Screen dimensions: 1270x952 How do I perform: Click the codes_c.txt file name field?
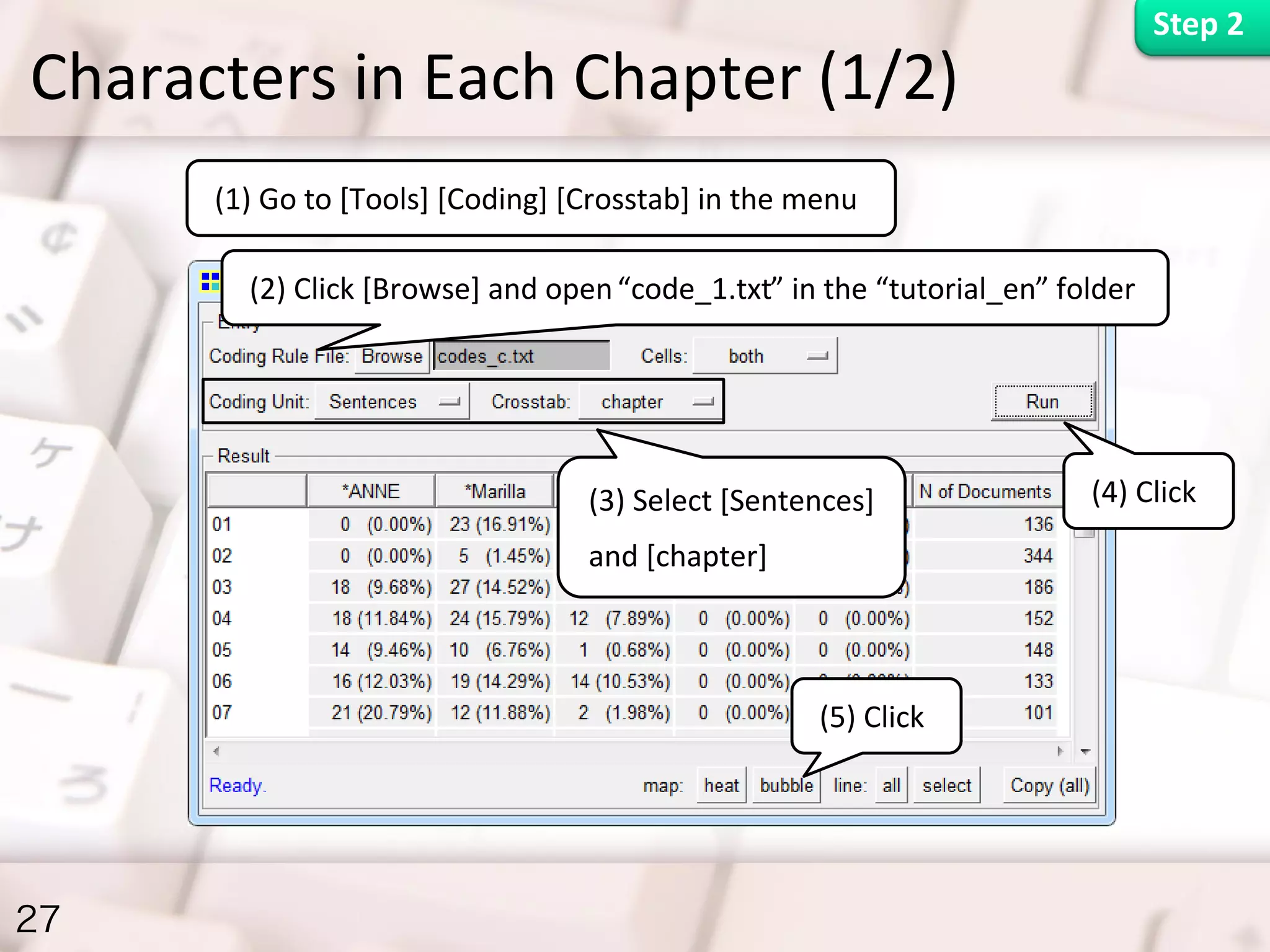pos(522,356)
